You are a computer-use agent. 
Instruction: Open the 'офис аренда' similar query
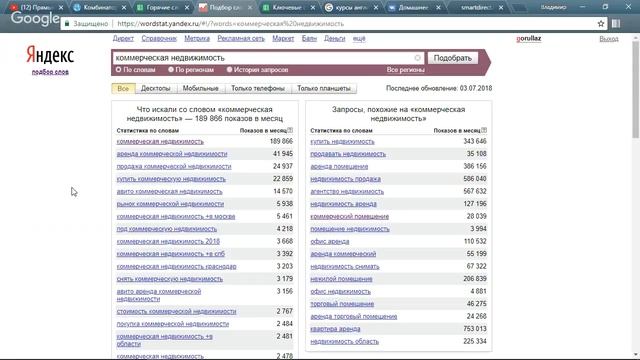pyautogui.click(x=330, y=241)
